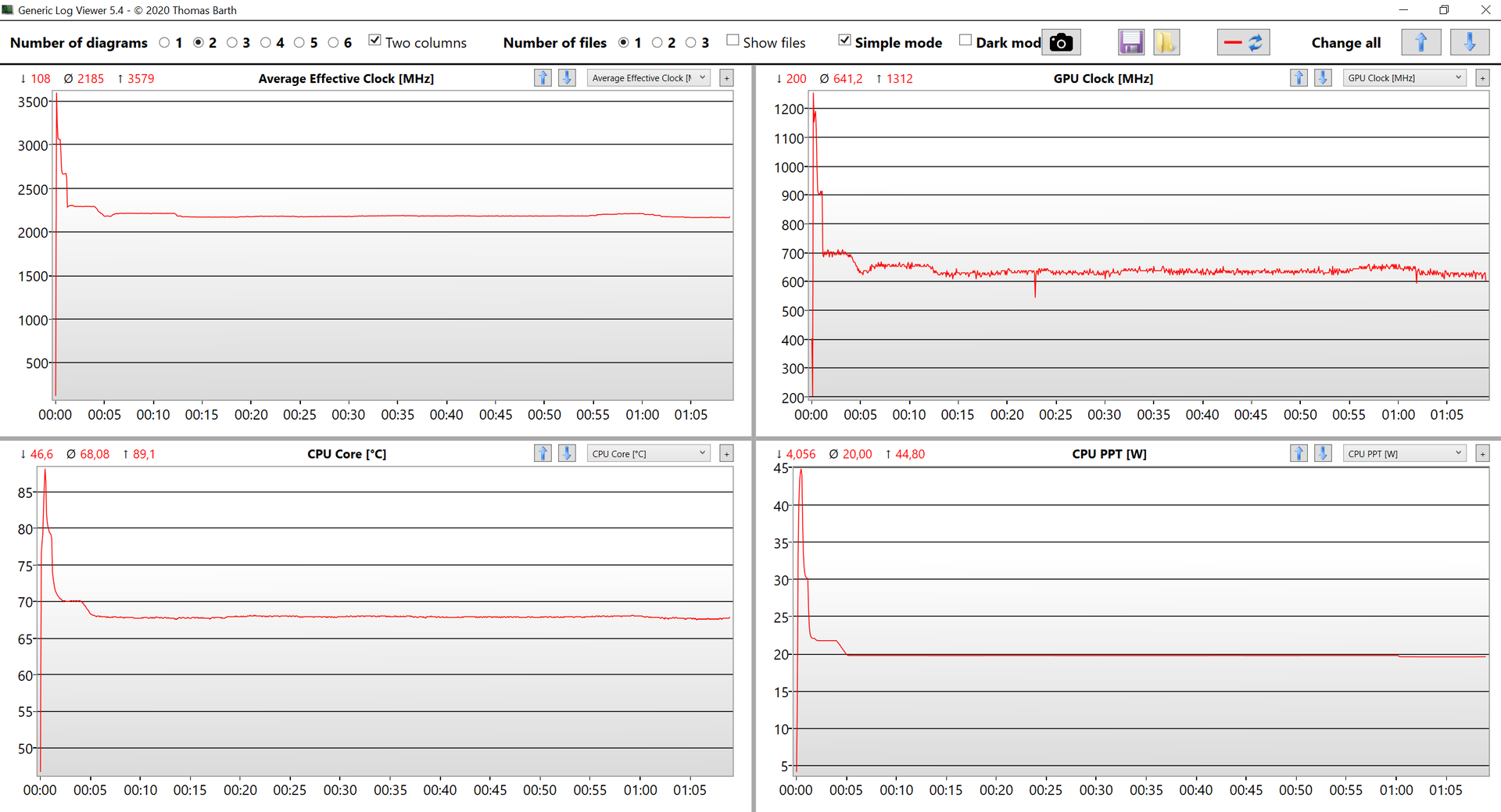The width and height of the screenshot is (1501, 812).
Task: Select 4 for number of diagrams
Action: pyautogui.click(x=266, y=43)
